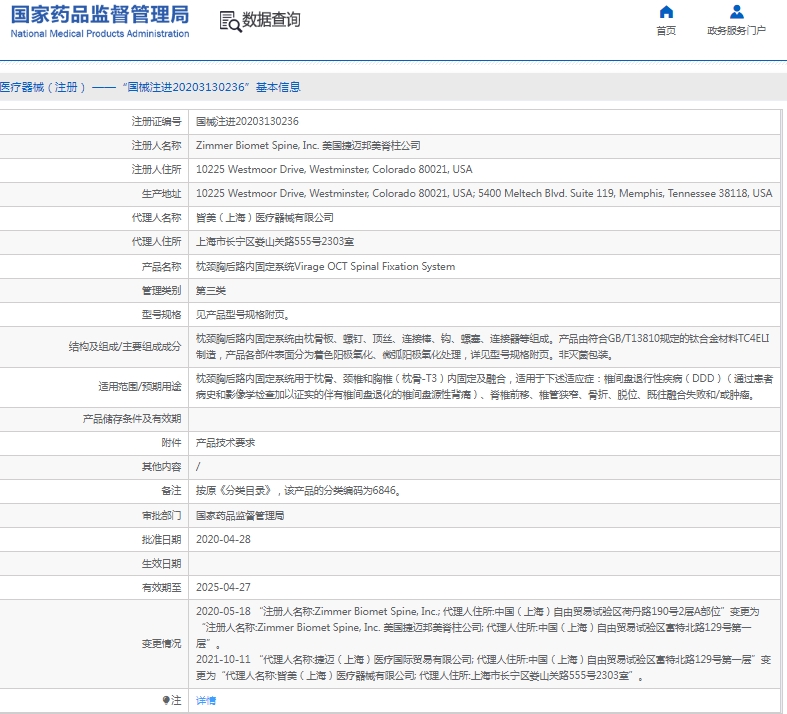Click the 产品名称 row label
The width and height of the screenshot is (787, 714).
pos(161,266)
